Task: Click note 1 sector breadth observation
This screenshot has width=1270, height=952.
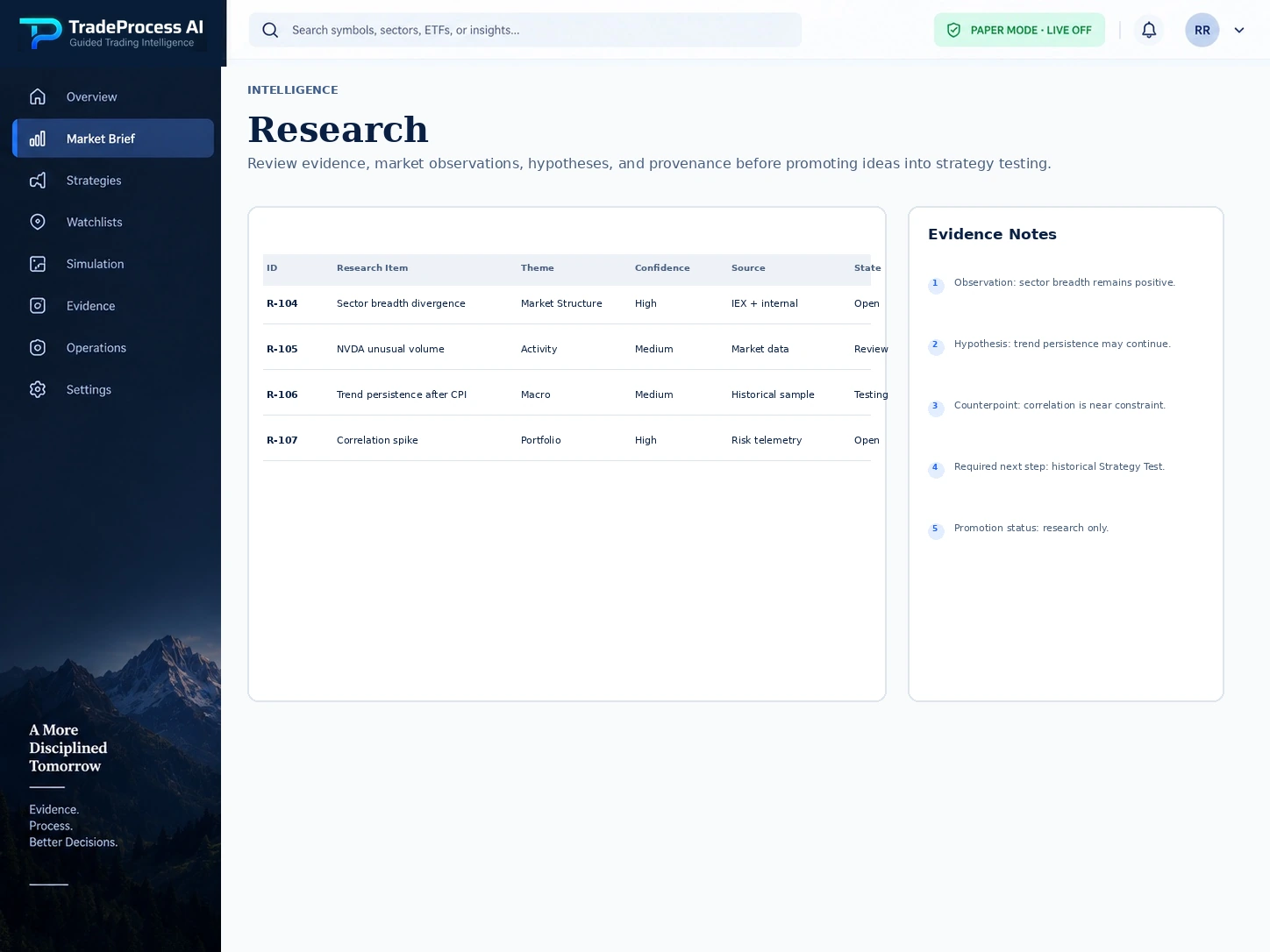Action: click(x=1065, y=282)
